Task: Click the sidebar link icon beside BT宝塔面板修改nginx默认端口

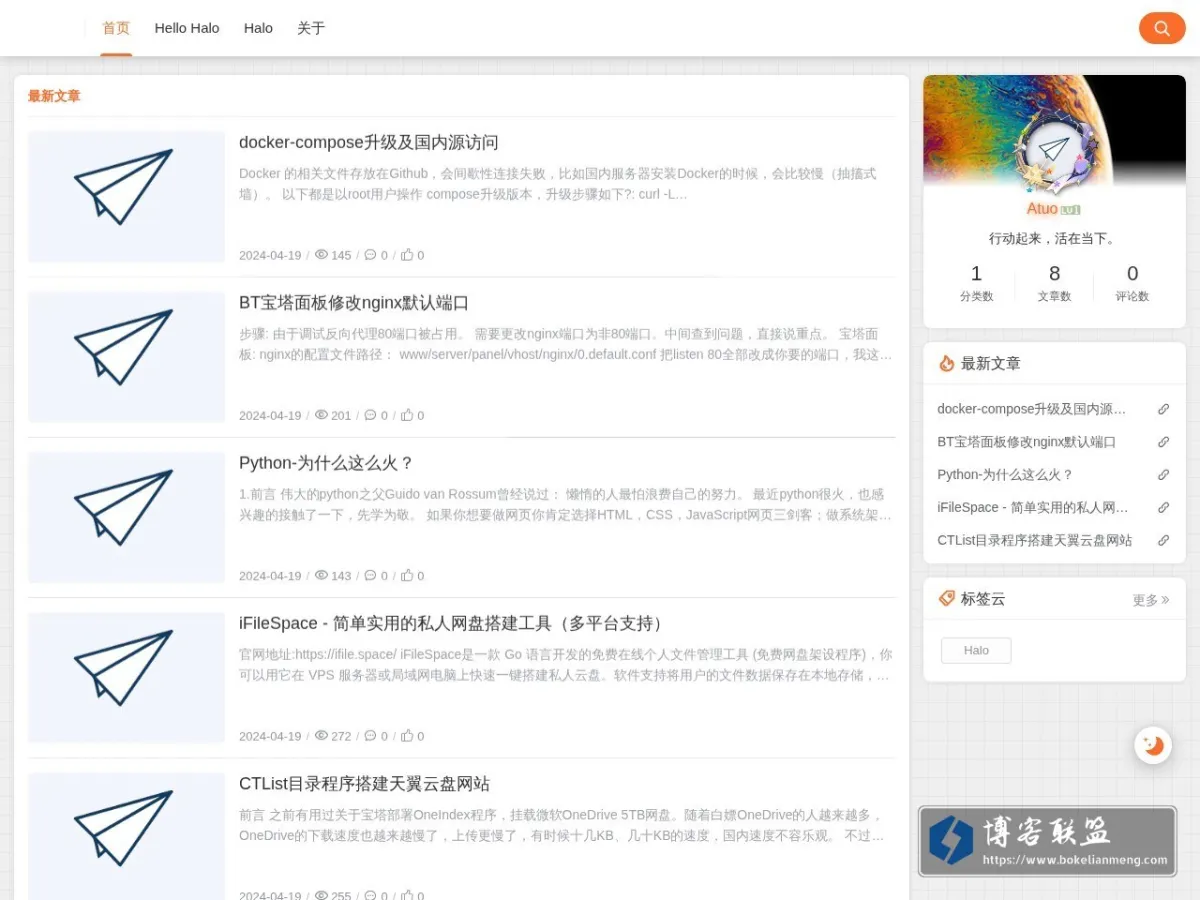Action: [1163, 442]
